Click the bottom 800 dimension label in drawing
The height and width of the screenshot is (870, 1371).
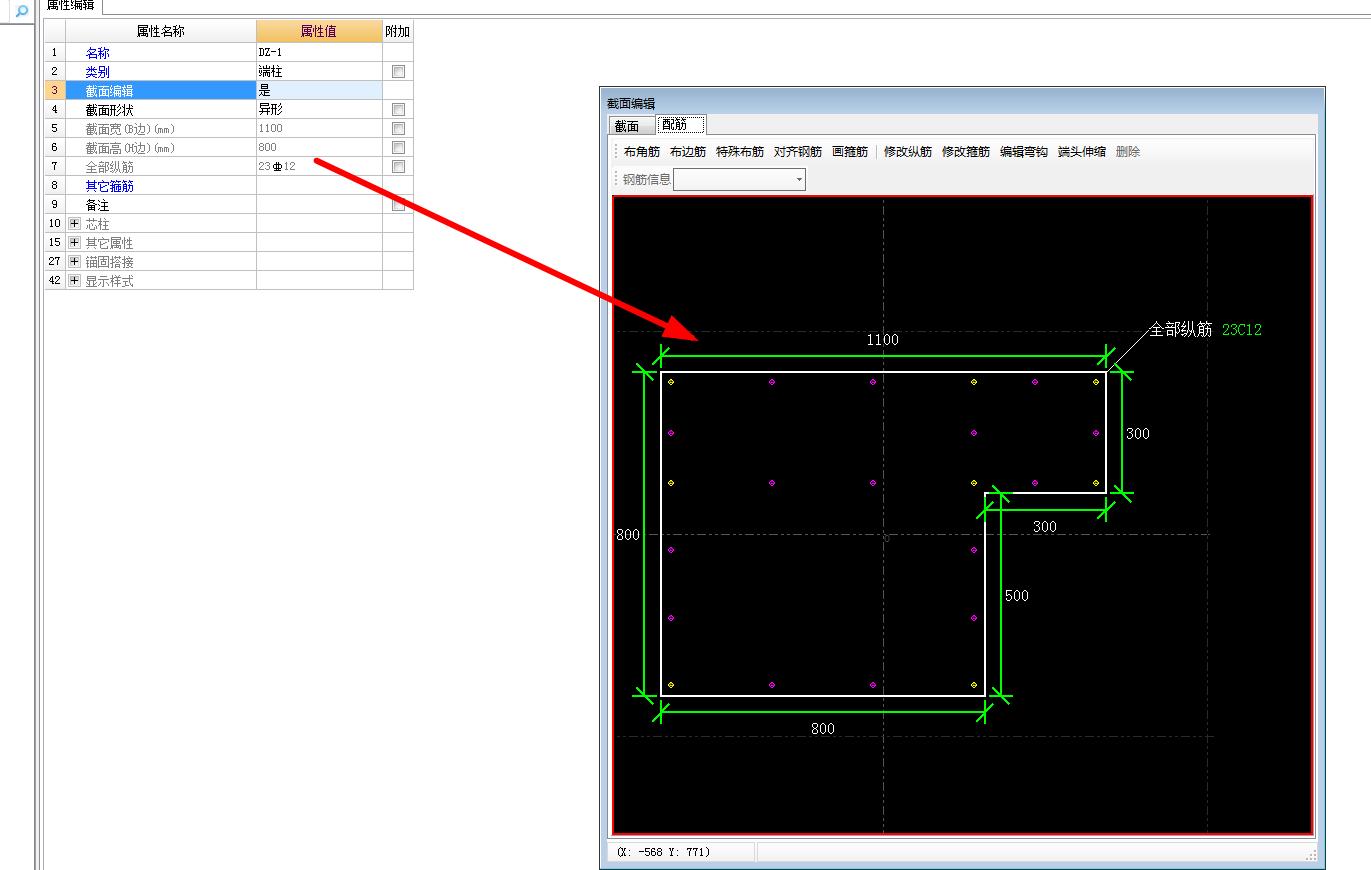[822, 729]
